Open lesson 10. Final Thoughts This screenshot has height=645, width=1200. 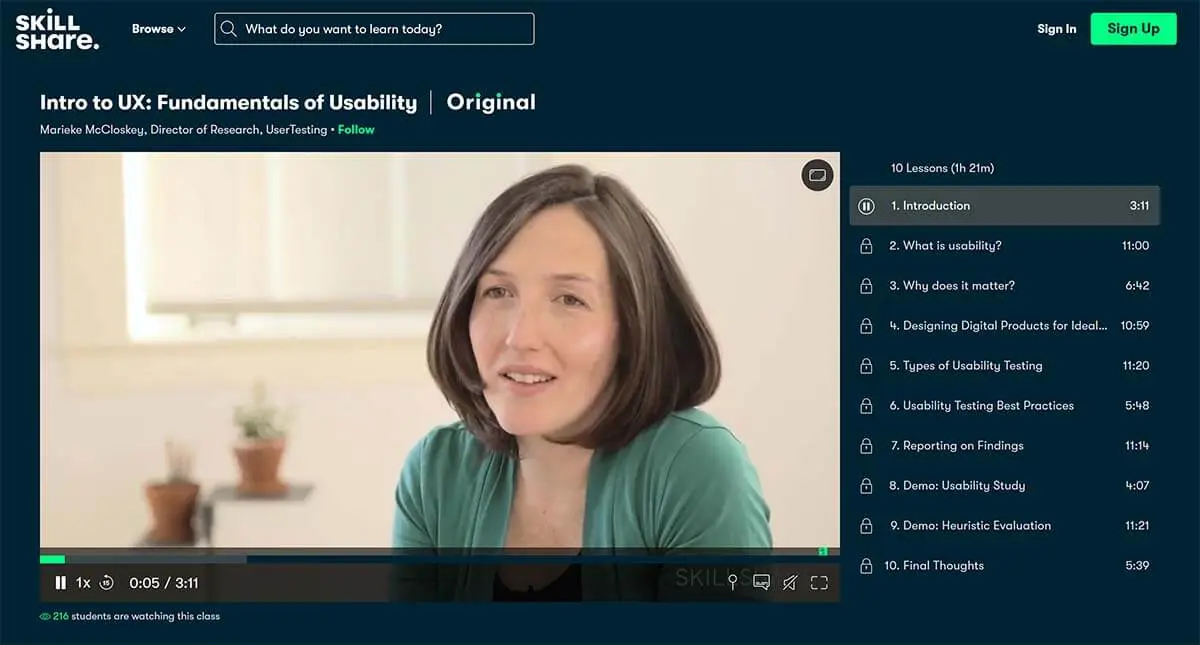pos(1005,566)
